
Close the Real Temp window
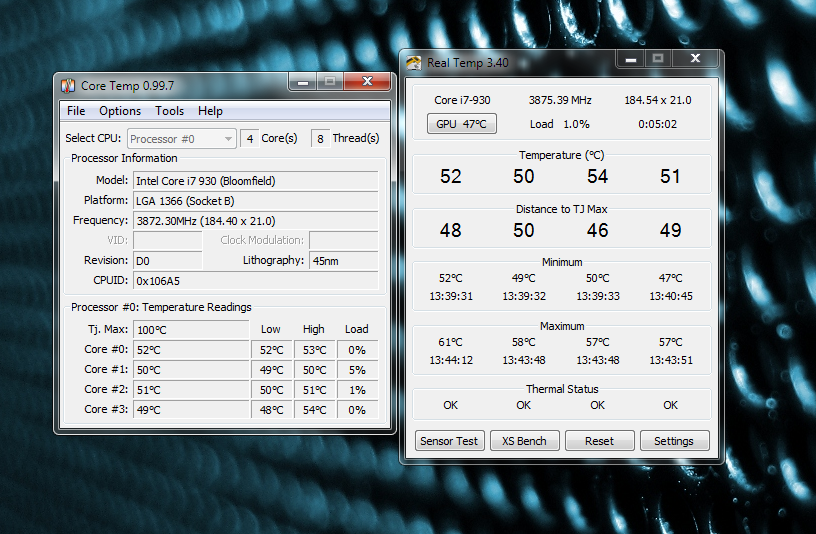[695, 59]
